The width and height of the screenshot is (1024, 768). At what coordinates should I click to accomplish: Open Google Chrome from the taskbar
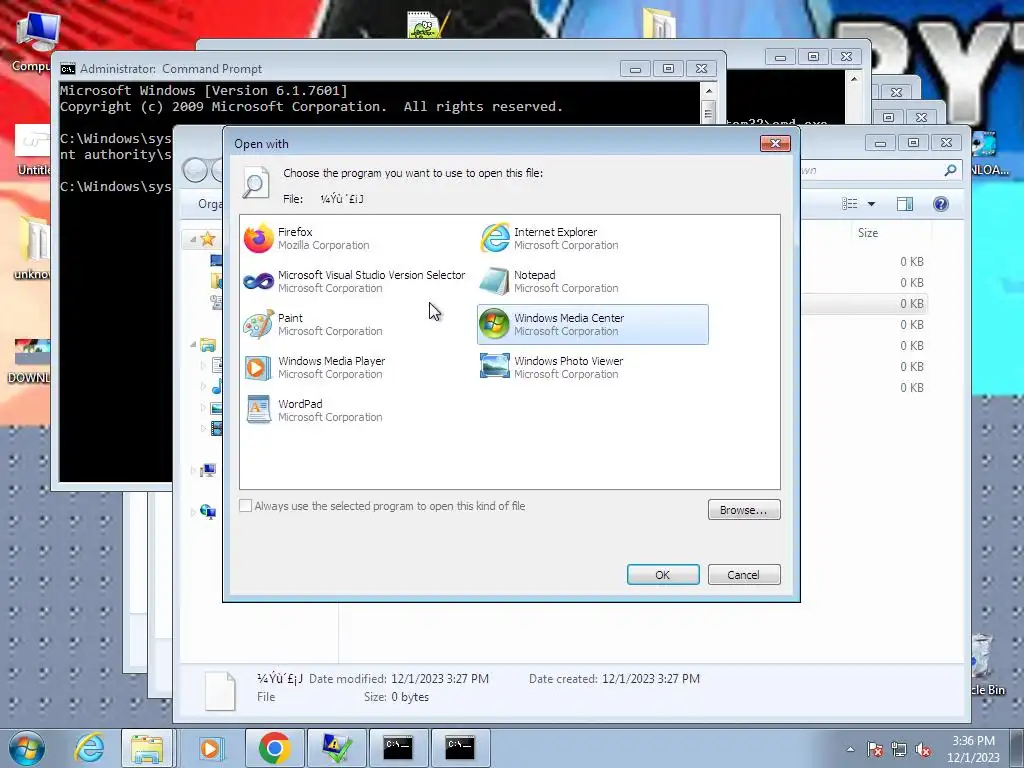(275, 748)
